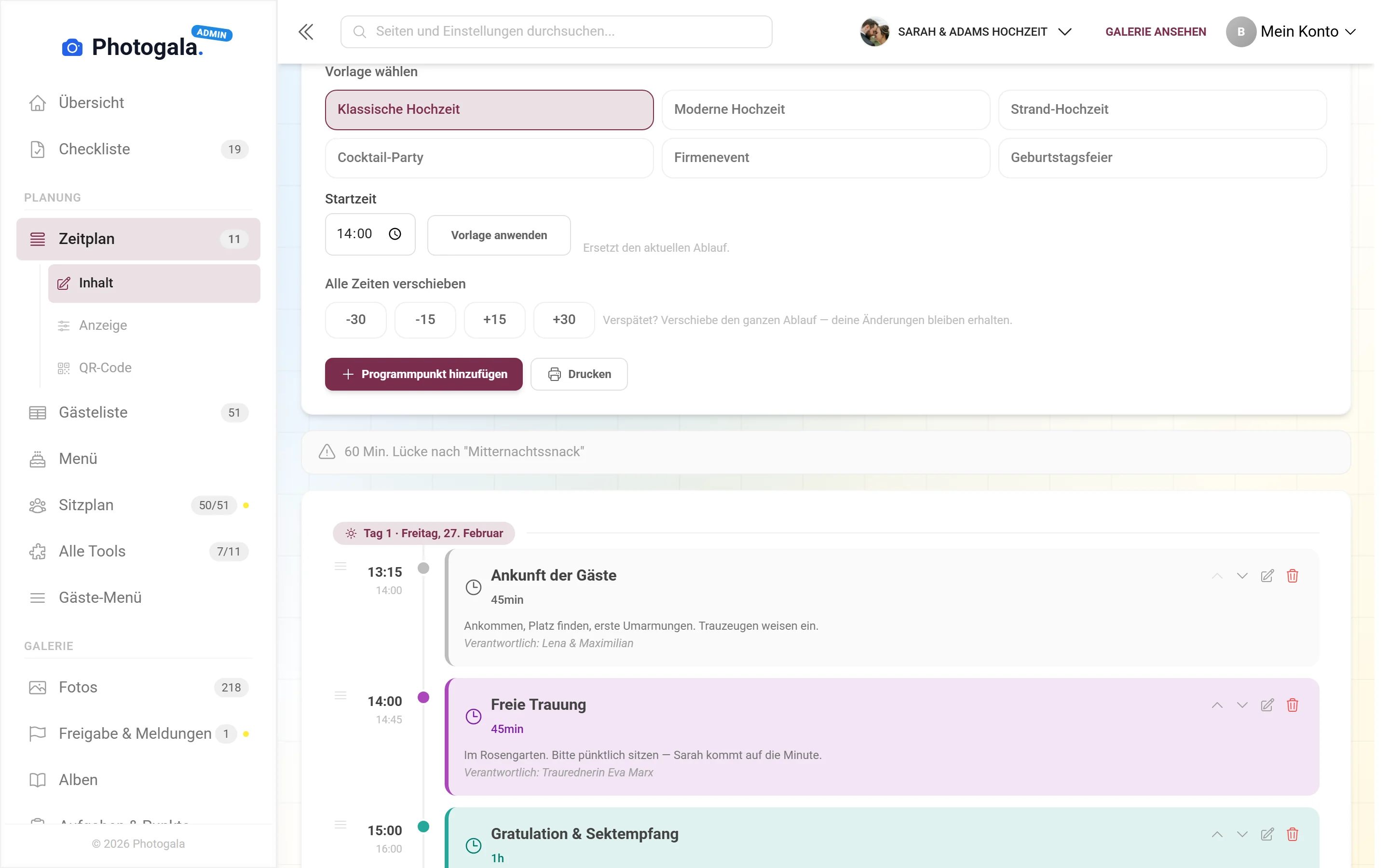Open Übersicht in the sidebar
Image resolution: width=1389 pixels, height=868 pixels.
point(138,103)
